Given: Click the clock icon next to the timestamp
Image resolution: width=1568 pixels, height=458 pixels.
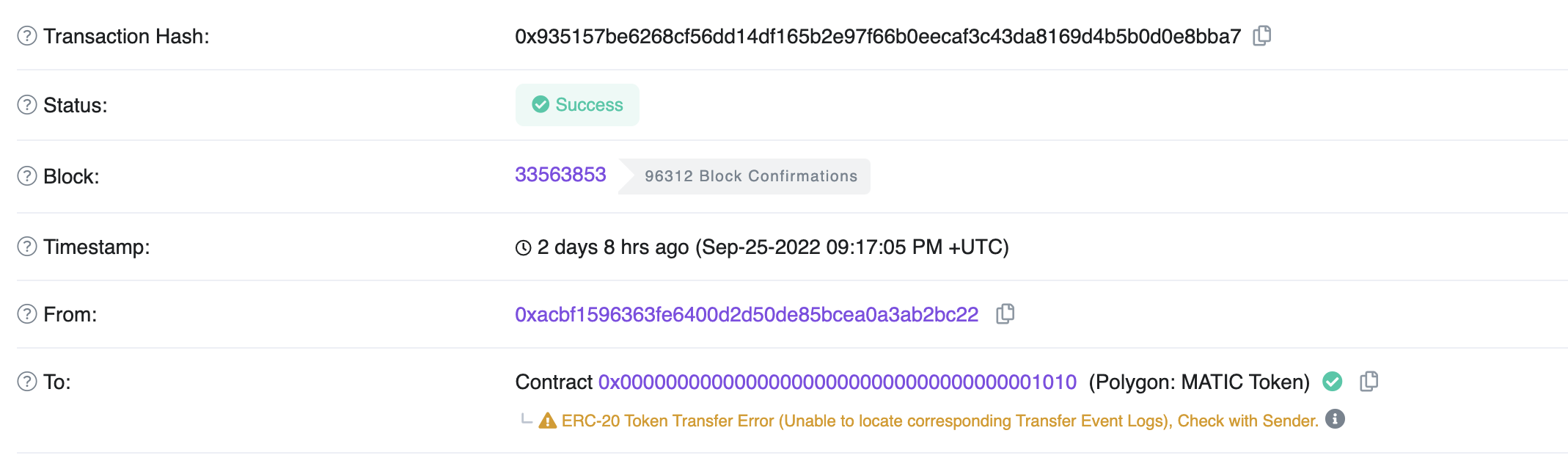Looking at the screenshot, I should [x=522, y=247].
